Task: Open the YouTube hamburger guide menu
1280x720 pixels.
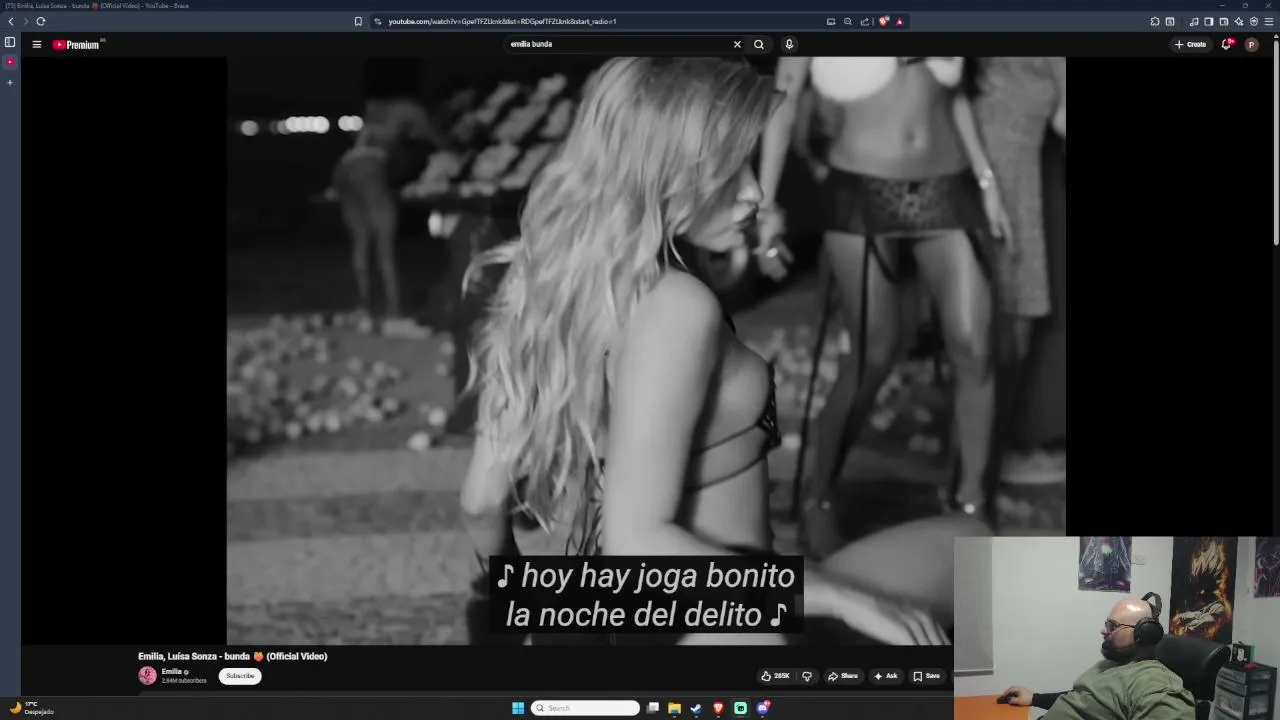Action: pos(36,44)
